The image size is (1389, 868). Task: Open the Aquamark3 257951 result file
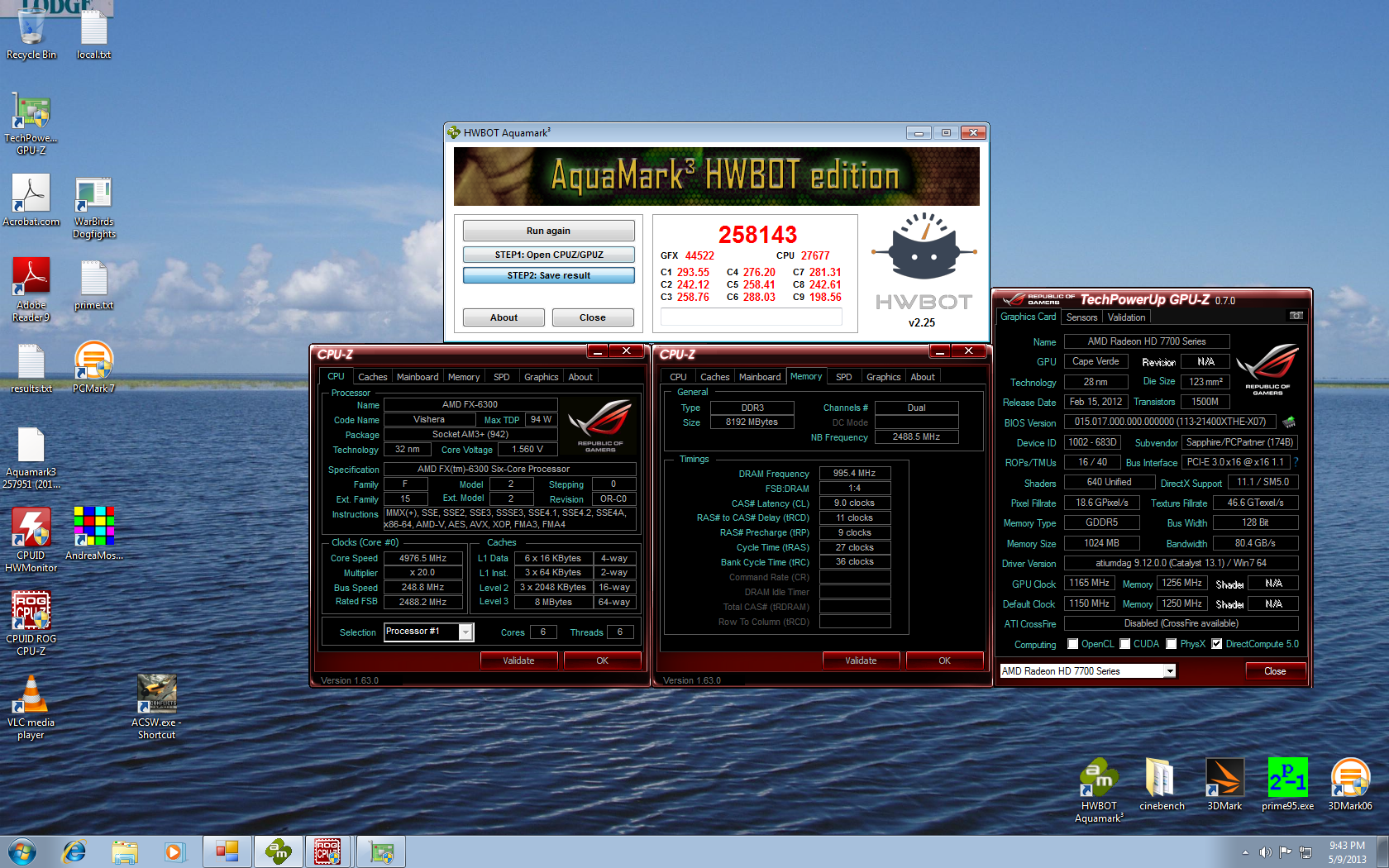(x=31, y=458)
